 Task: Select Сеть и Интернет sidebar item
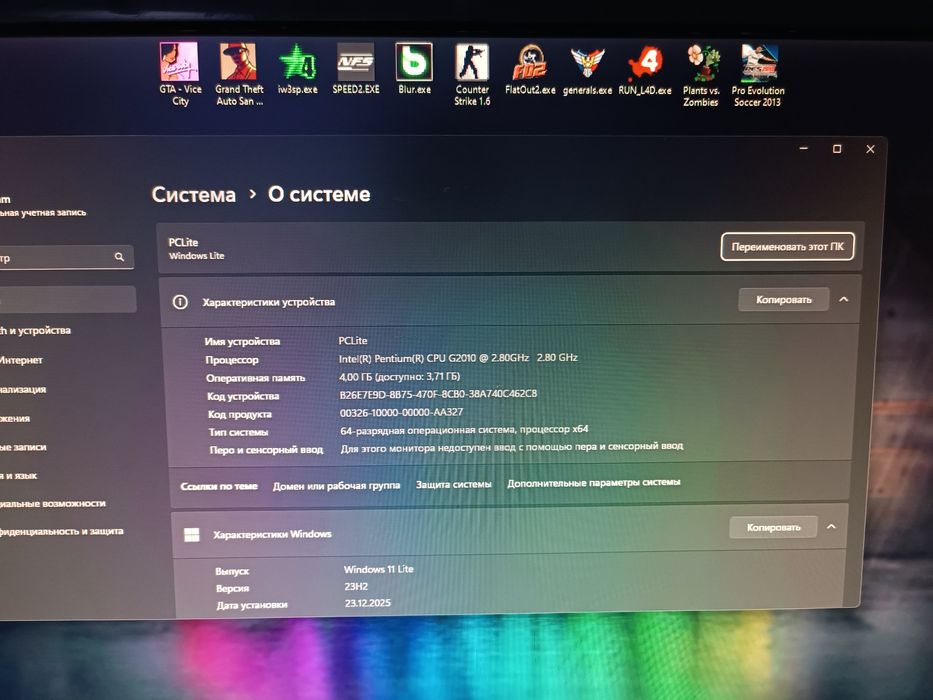coord(21,360)
